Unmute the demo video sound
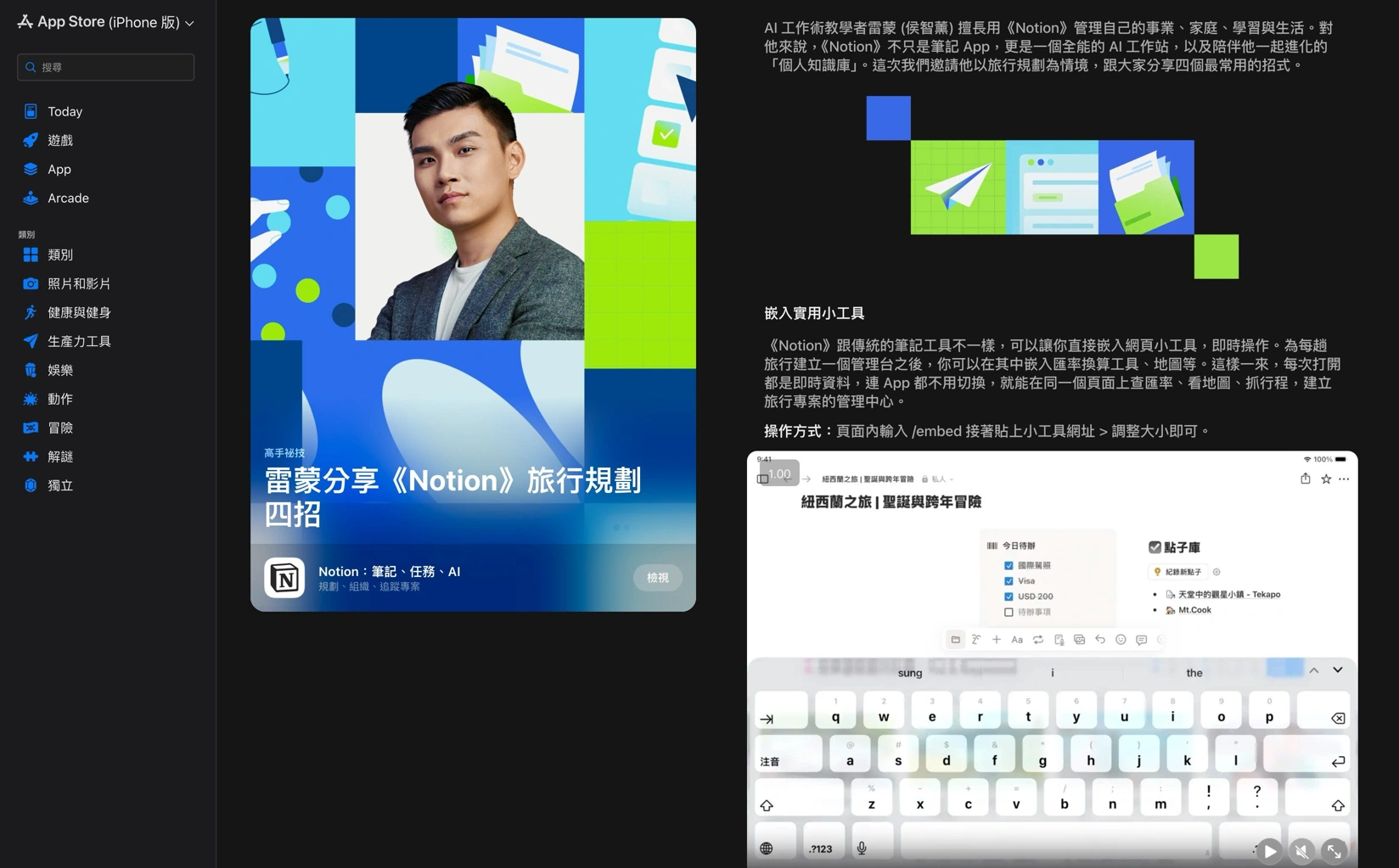This screenshot has width=1399, height=868. [x=1301, y=851]
